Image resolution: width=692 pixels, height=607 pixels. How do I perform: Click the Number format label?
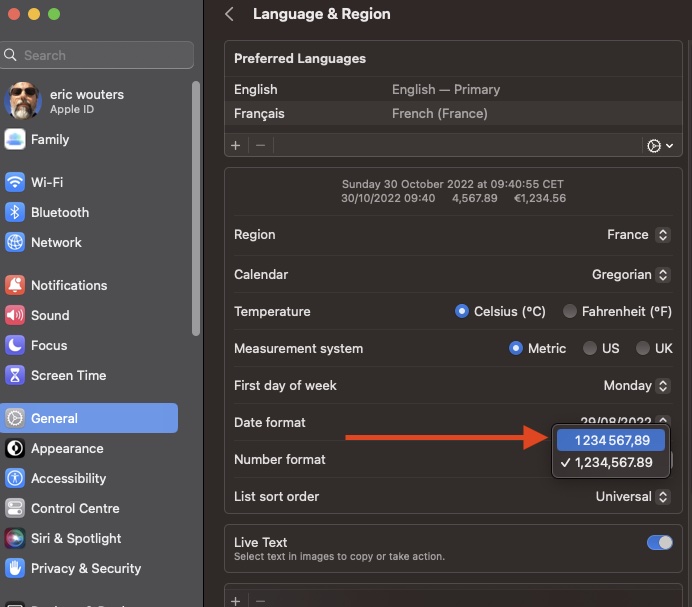point(280,460)
